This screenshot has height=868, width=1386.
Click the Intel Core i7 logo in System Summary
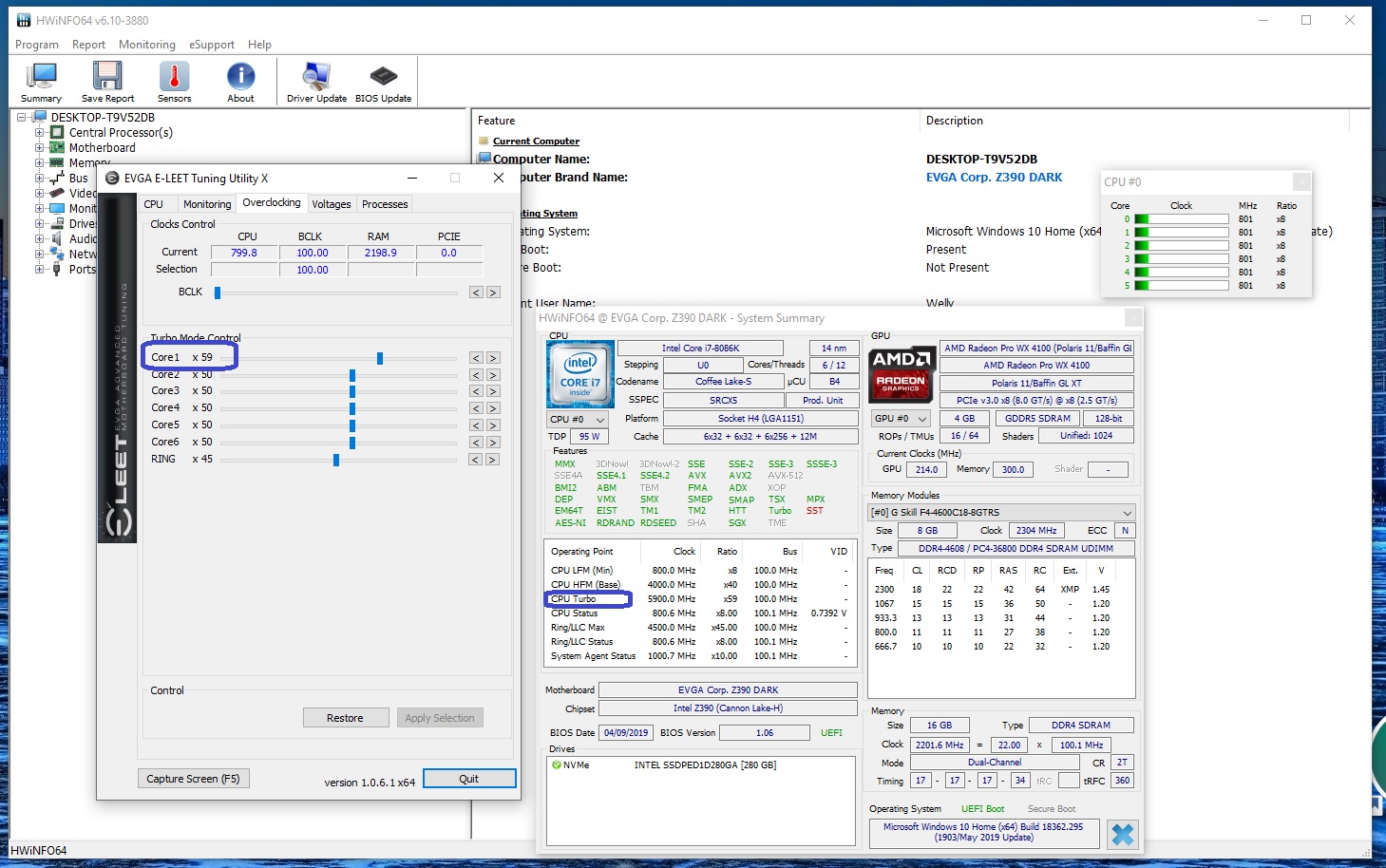coord(579,373)
